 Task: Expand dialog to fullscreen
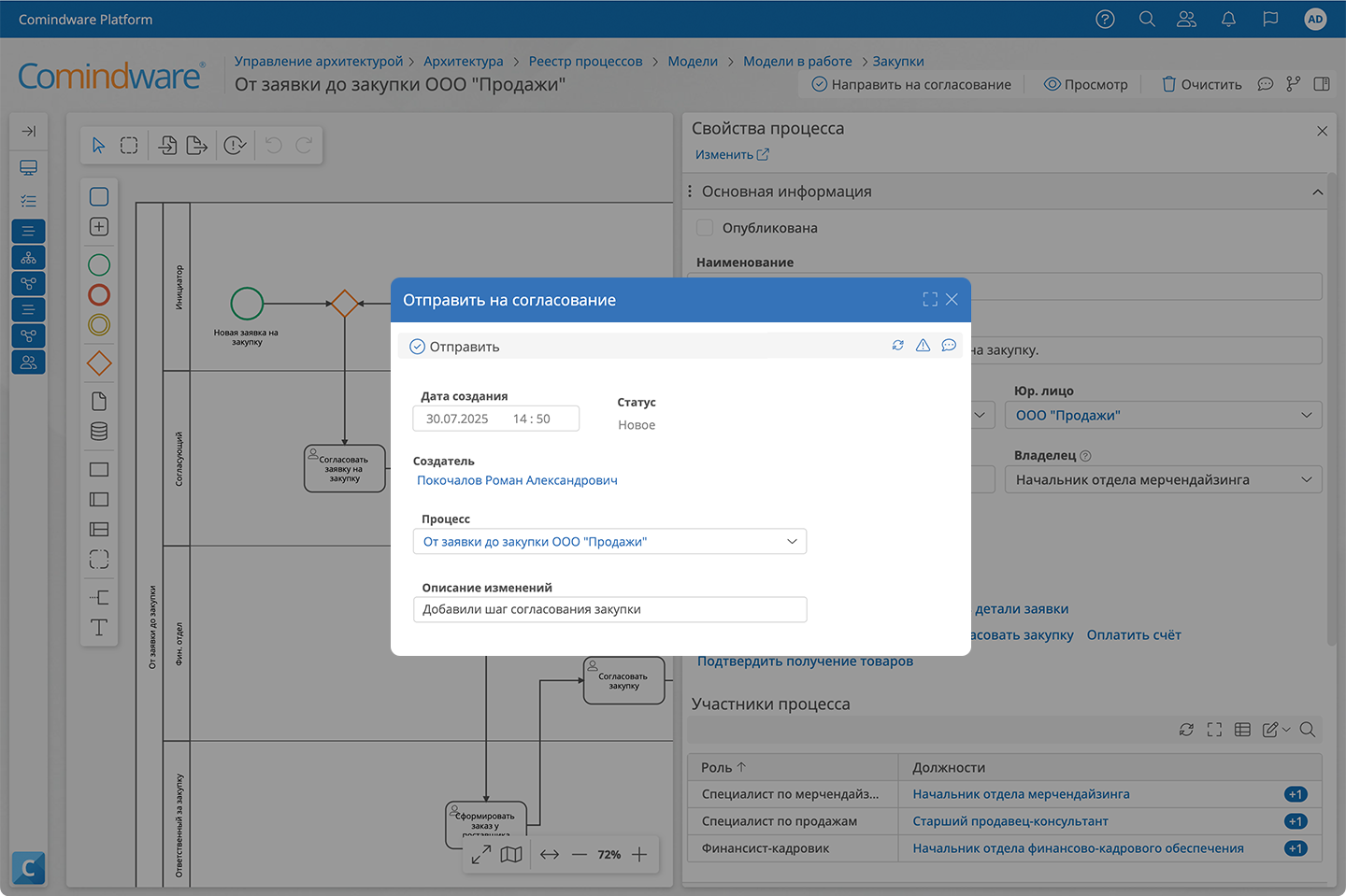930,299
